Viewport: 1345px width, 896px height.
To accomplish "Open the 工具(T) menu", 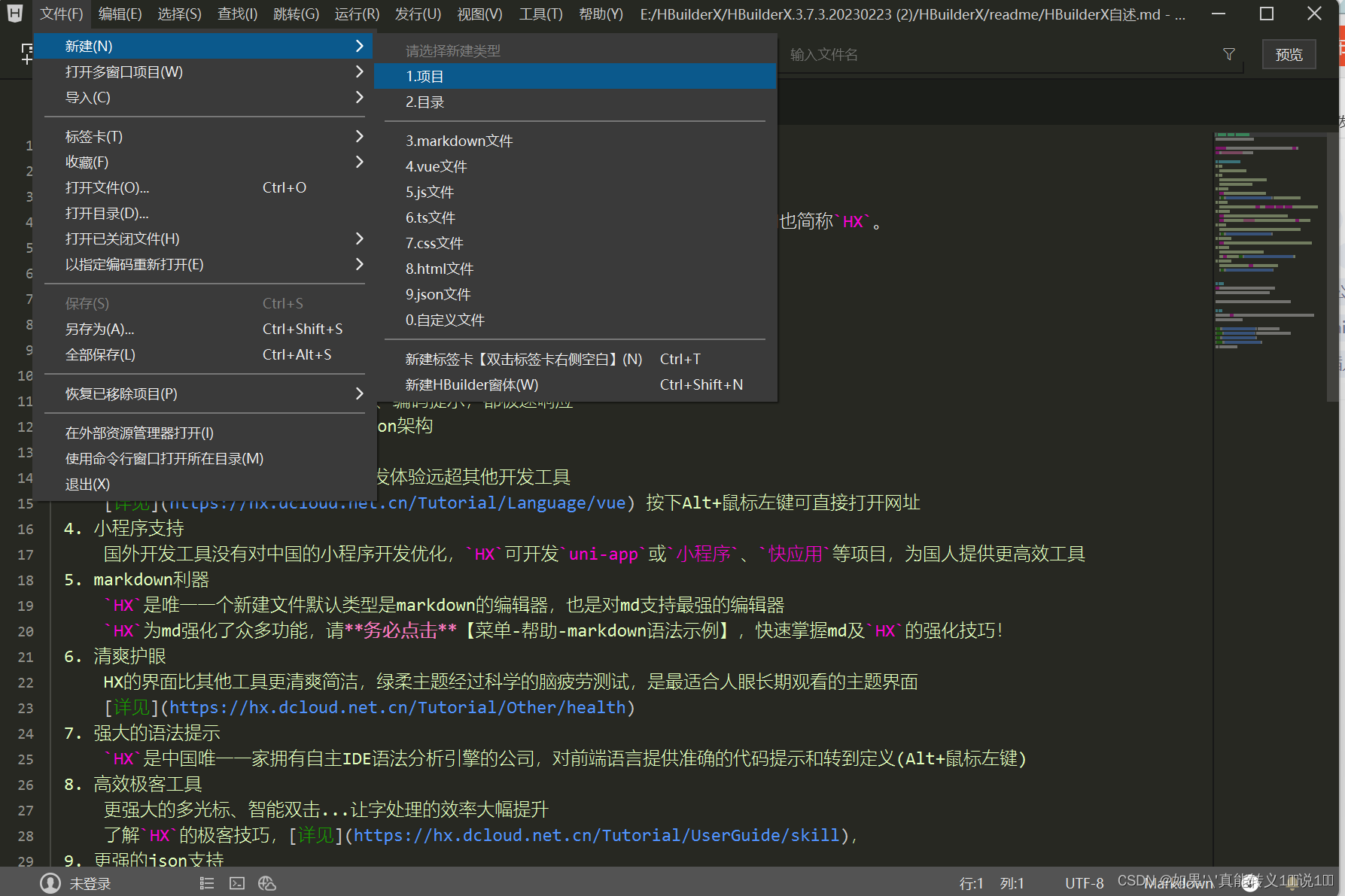I will click(x=540, y=14).
